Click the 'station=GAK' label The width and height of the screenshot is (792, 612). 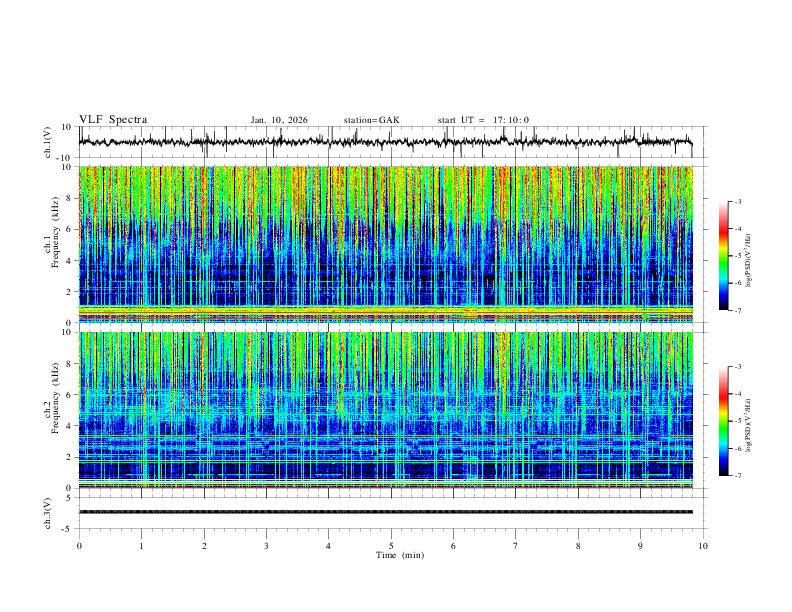click(x=371, y=120)
